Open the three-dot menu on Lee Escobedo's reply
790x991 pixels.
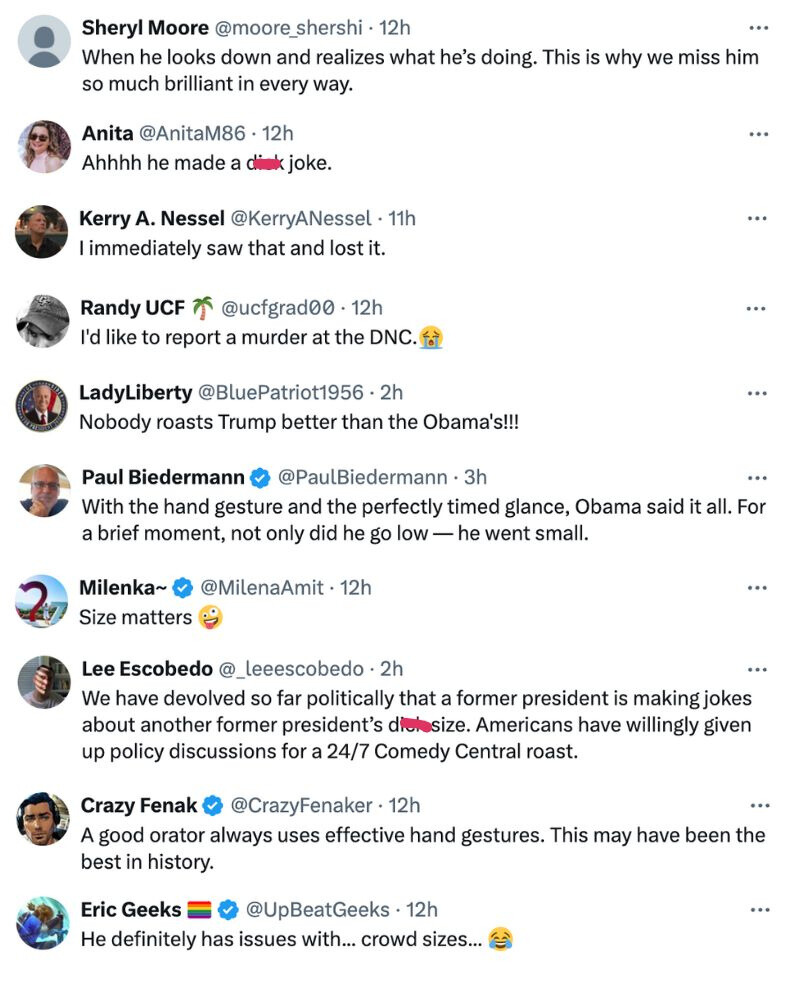tap(757, 668)
